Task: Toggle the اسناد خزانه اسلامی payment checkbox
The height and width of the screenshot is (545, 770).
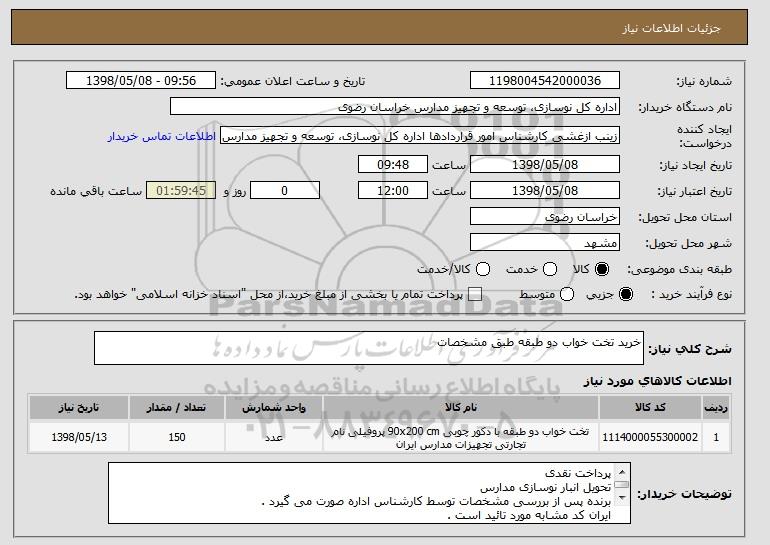Action: (x=474, y=295)
